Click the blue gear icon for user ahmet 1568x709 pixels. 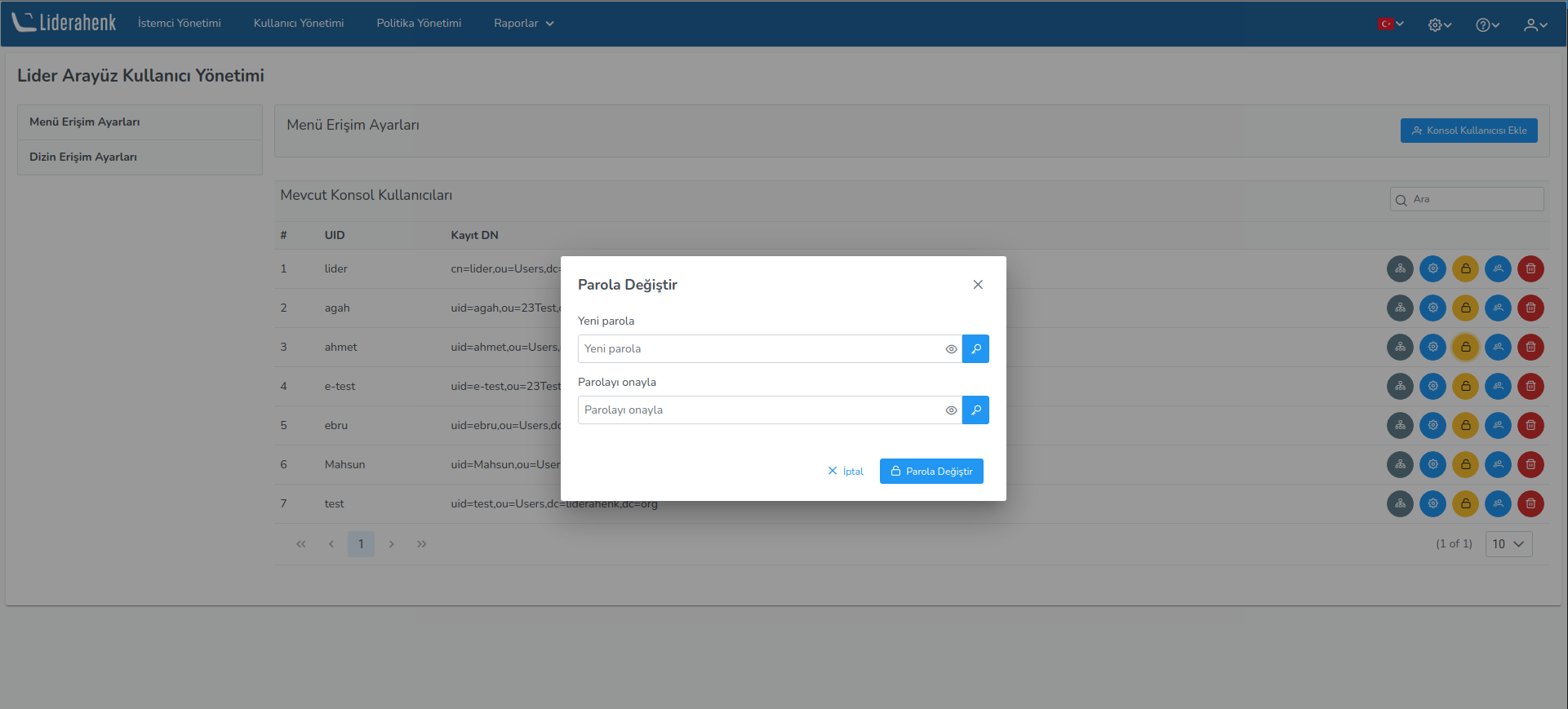[x=1433, y=347]
